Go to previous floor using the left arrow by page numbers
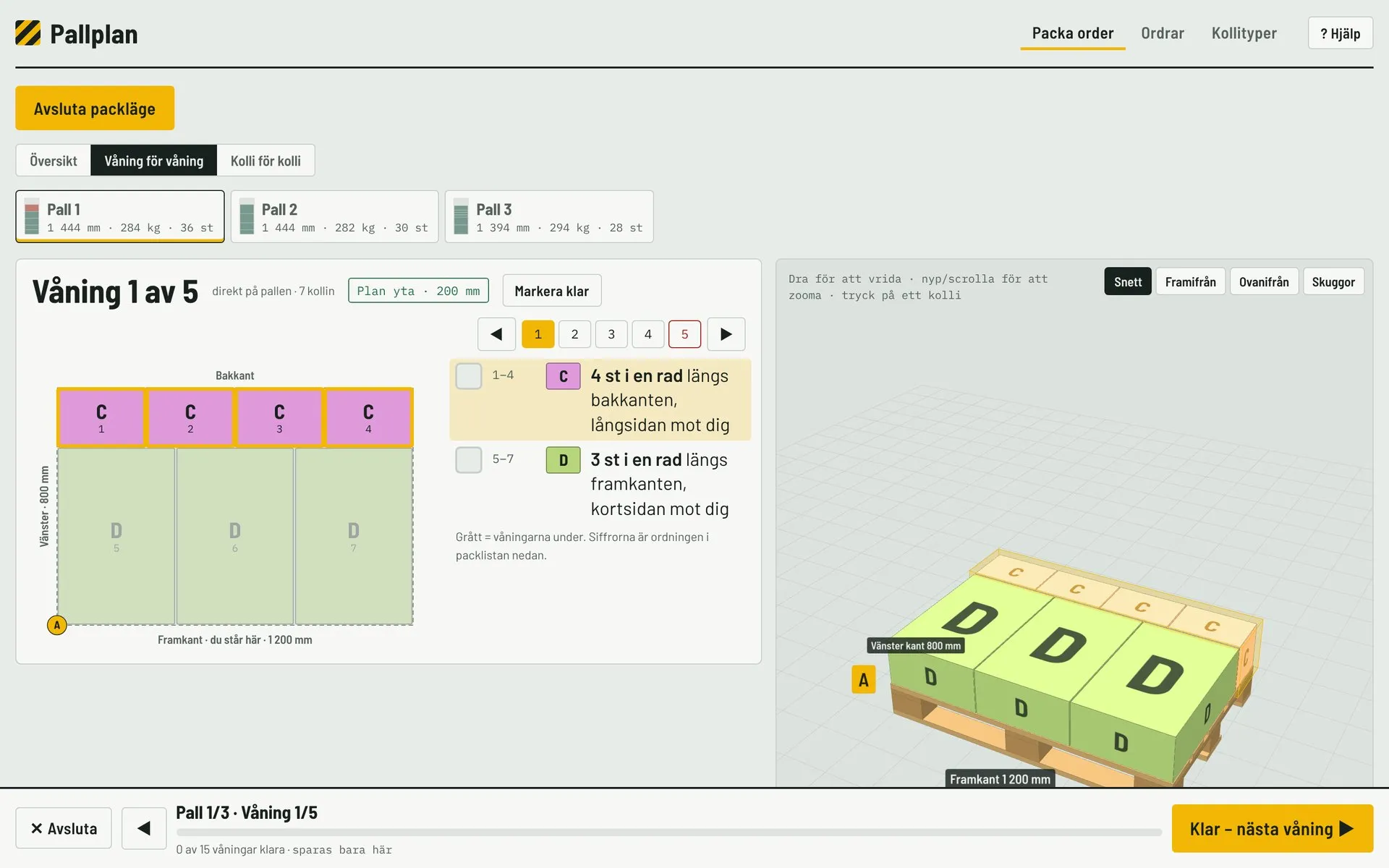This screenshot has width=1389, height=868. pyautogui.click(x=496, y=334)
